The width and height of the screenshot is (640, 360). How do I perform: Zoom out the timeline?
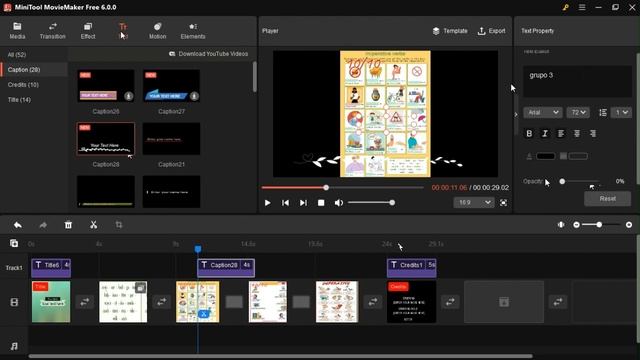(x=576, y=225)
